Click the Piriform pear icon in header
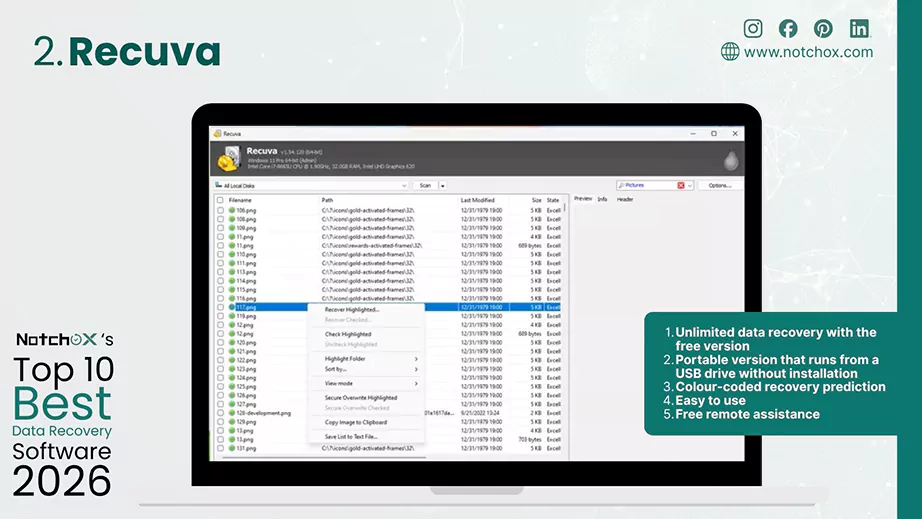The width and height of the screenshot is (922, 519). pyautogui.click(x=731, y=159)
